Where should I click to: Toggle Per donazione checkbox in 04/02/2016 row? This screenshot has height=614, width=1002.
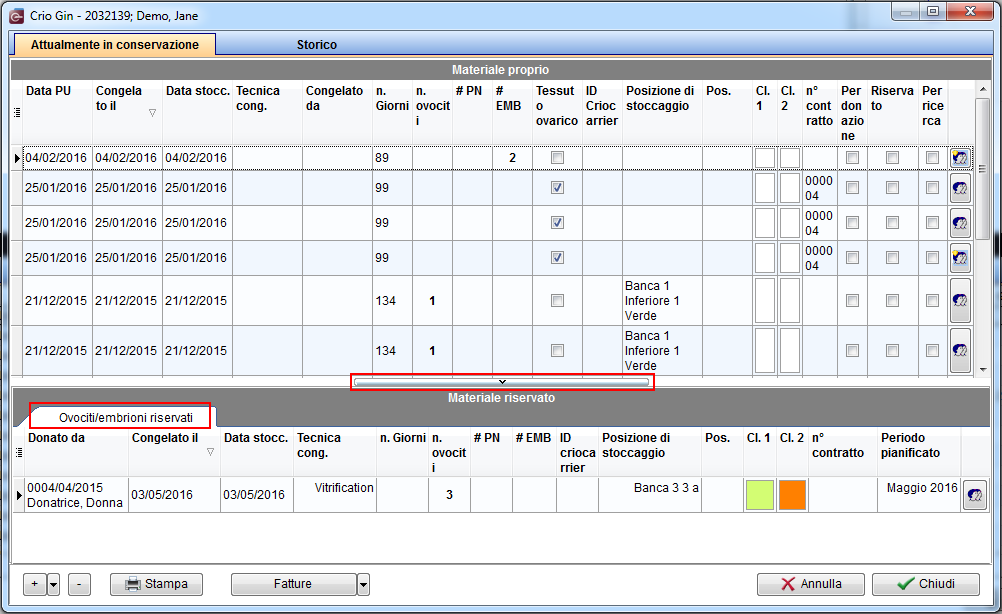(852, 158)
